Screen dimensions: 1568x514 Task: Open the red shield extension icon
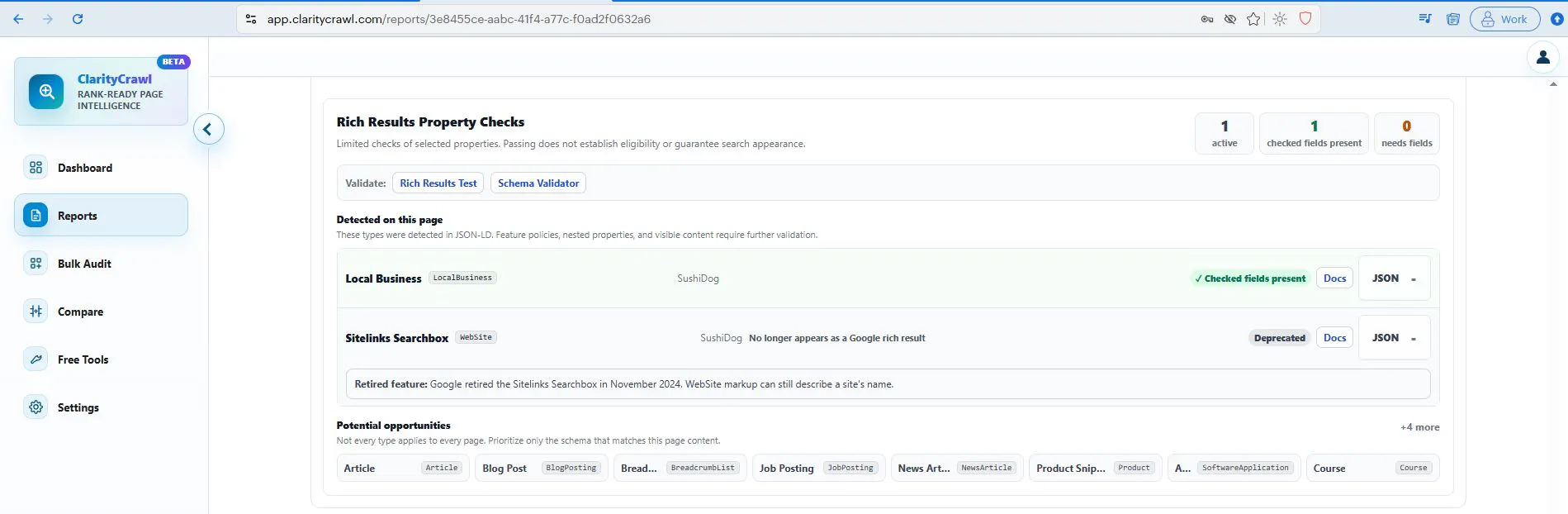pos(1305,19)
